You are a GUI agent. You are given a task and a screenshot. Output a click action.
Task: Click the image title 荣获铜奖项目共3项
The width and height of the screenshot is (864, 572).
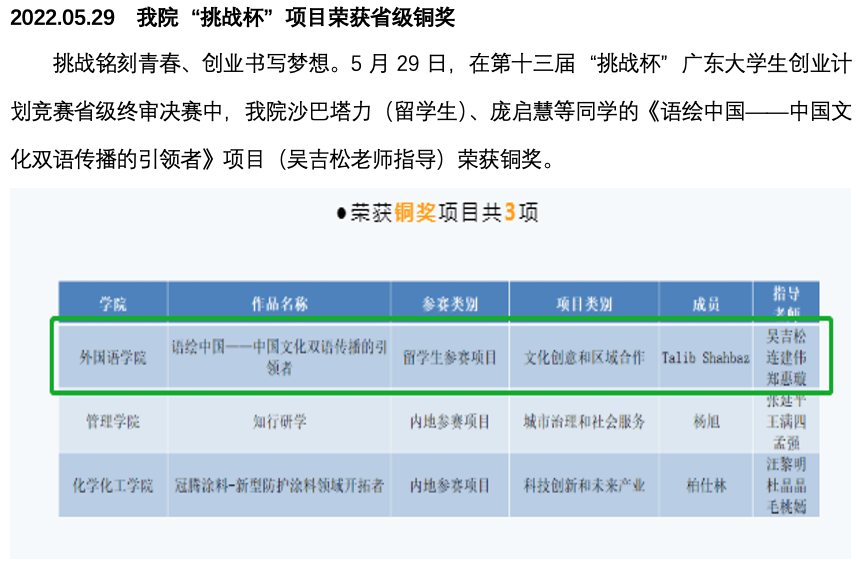click(438, 213)
